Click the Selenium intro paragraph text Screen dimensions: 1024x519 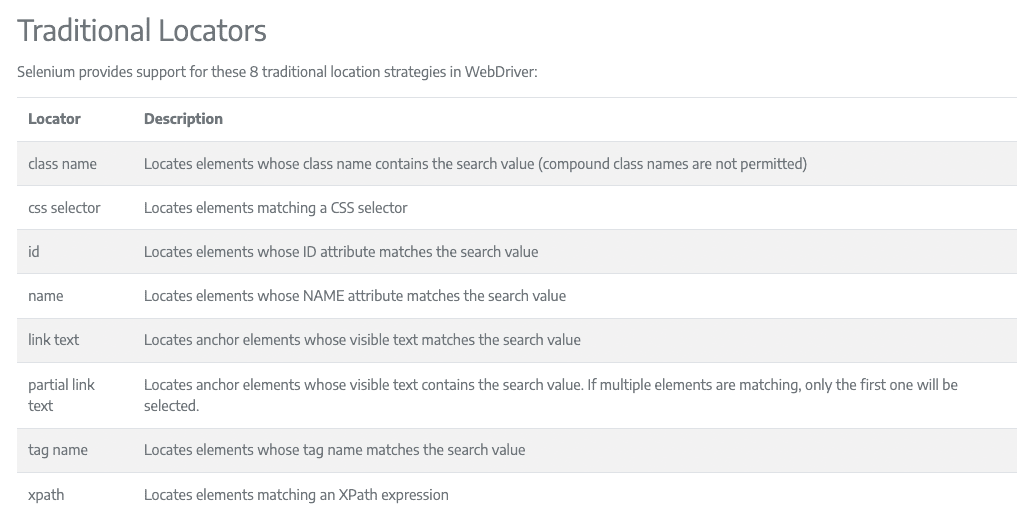click(277, 72)
